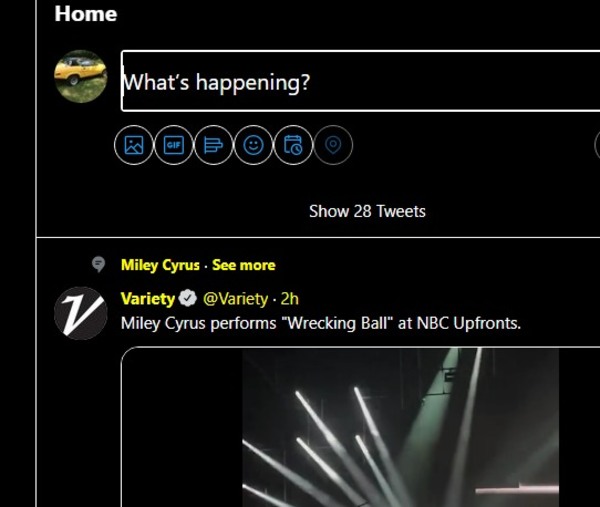The width and height of the screenshot is (600, 507).
Task: Click the Home heading
Action: tap(85, 14)
